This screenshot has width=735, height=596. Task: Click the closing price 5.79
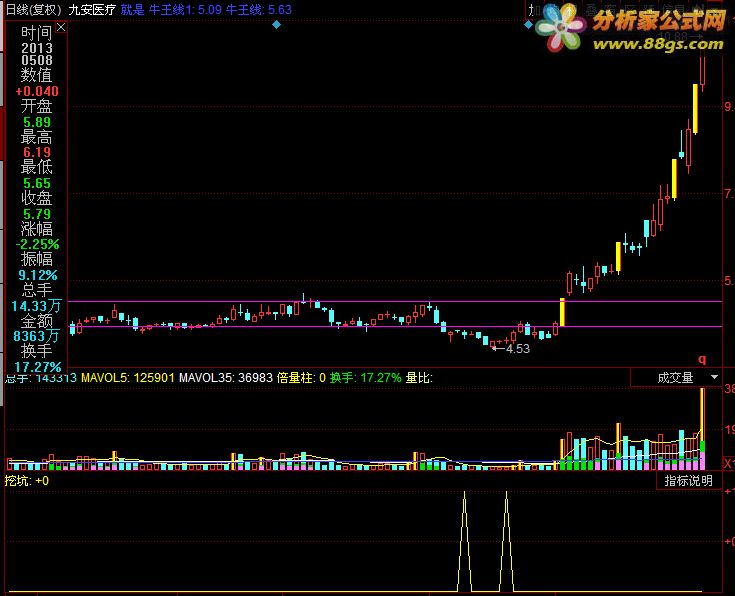coord(37,214)
